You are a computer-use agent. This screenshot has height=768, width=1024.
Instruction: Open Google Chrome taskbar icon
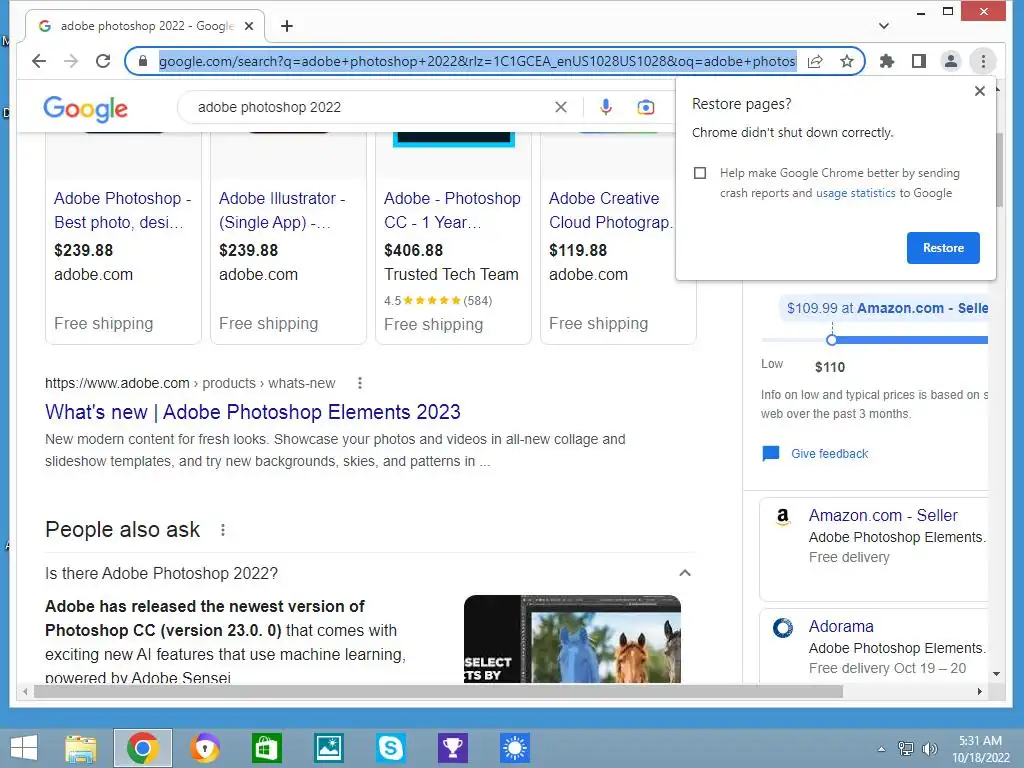point(143,748)
